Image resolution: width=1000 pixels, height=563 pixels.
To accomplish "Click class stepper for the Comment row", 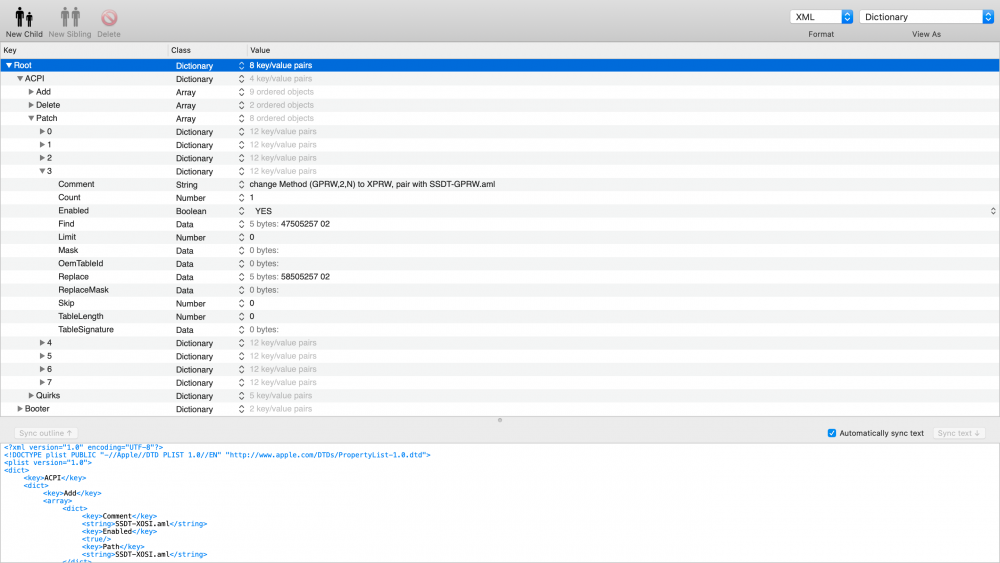I will (x=241, y=185).
